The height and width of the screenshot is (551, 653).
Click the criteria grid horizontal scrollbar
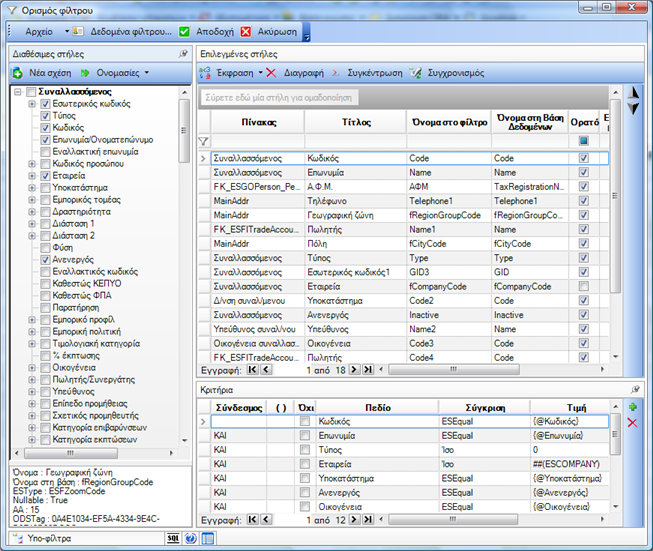453,519
